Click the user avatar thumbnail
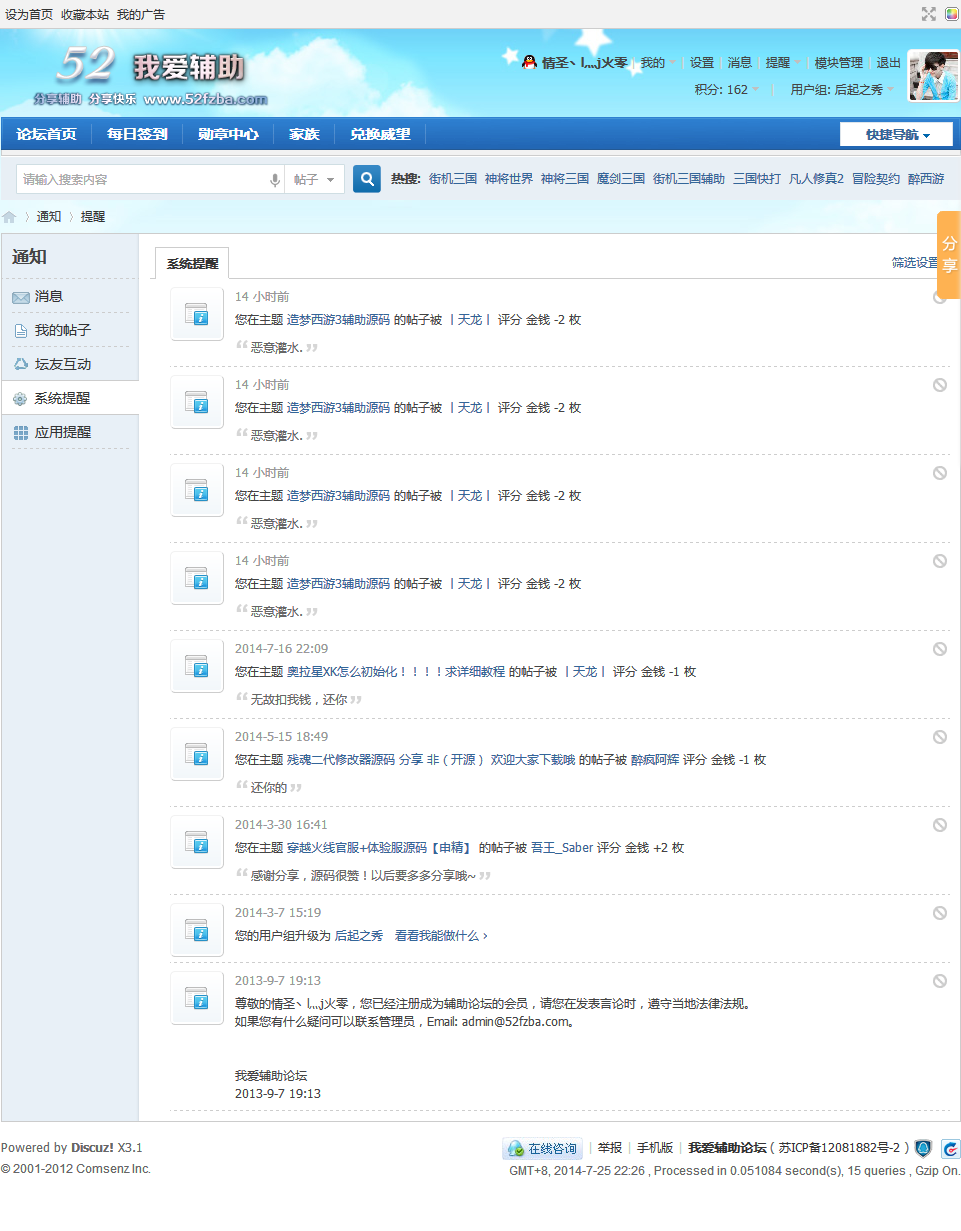Image resolution: width=961 pixels, height=1231 pixels. click(933, 76)
